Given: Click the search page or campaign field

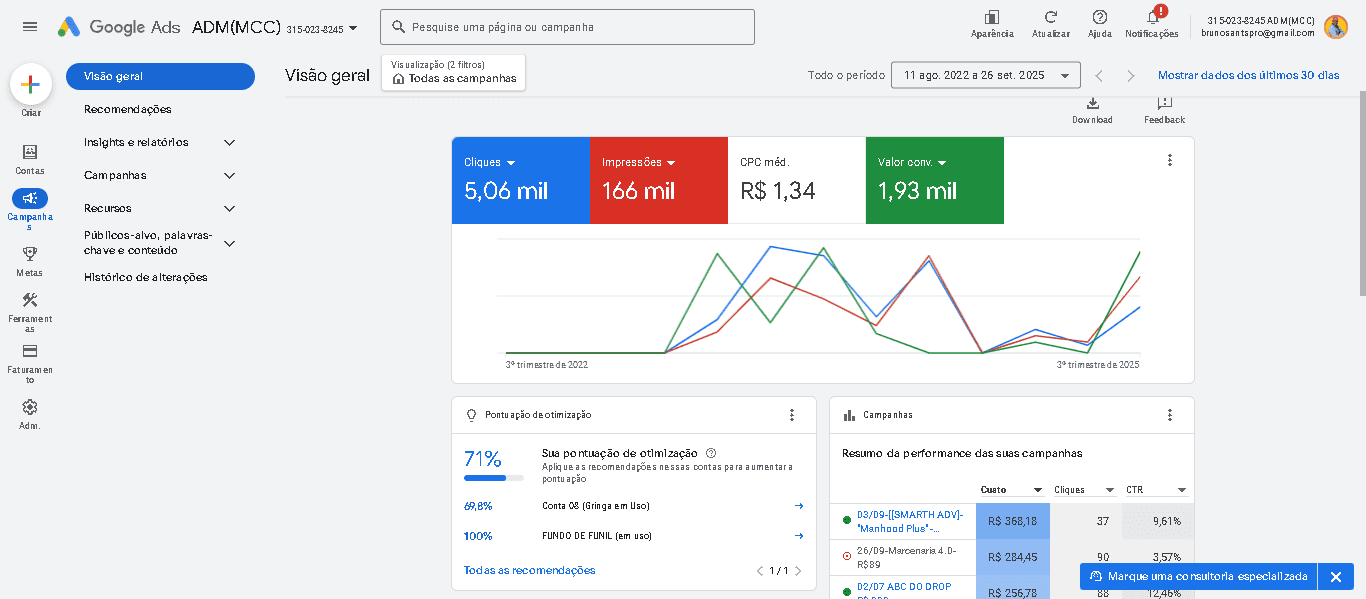Looking at the screenshot, I should coord(567,28).
